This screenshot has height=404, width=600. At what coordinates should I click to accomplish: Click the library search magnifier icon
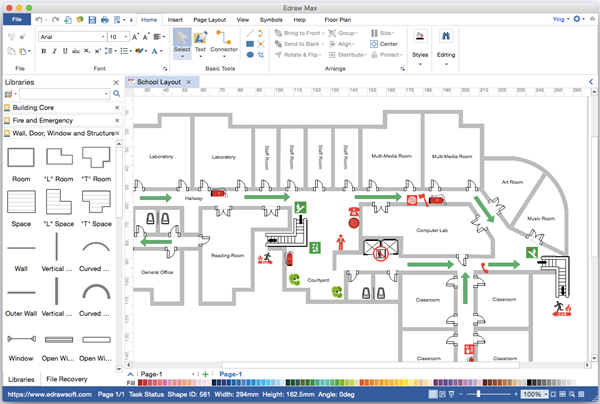pos(116,93)
